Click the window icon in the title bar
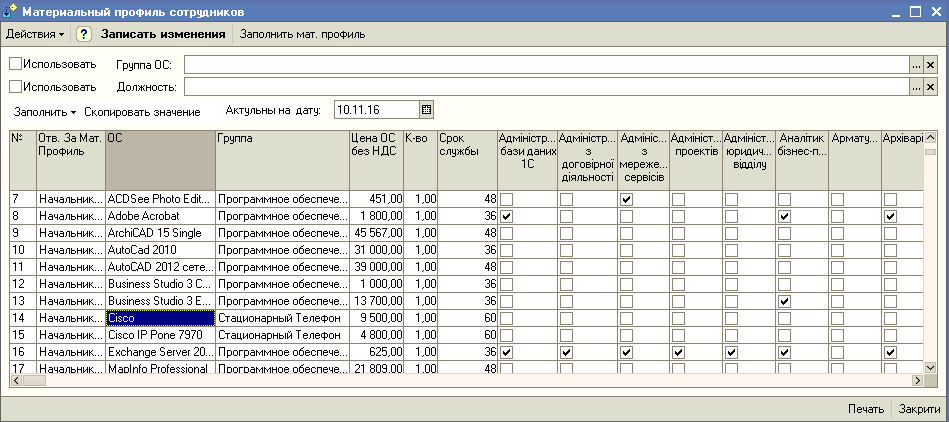This screenshot has height=422, width=949. [11, 11]
